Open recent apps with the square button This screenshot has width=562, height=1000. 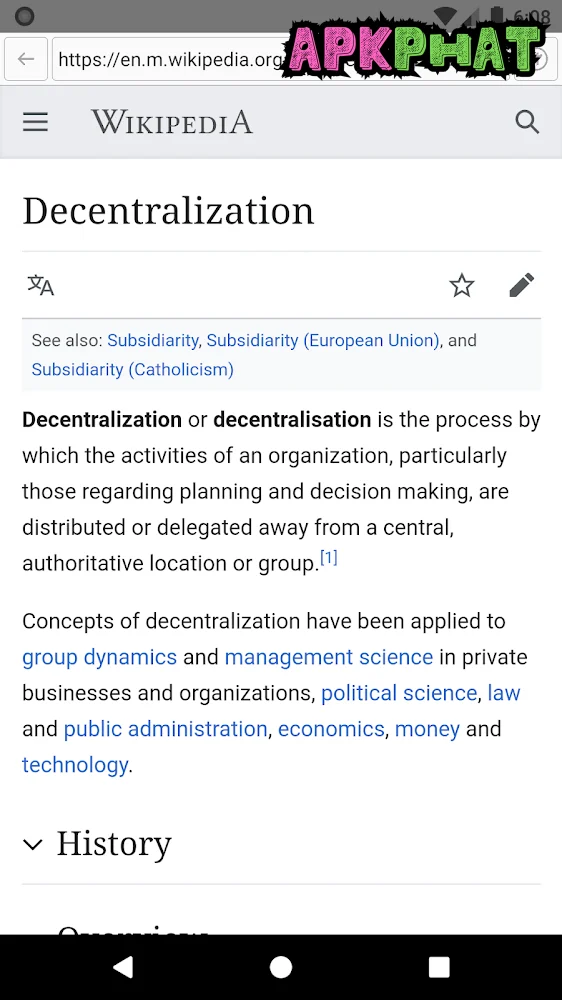[x=439, y=967]
